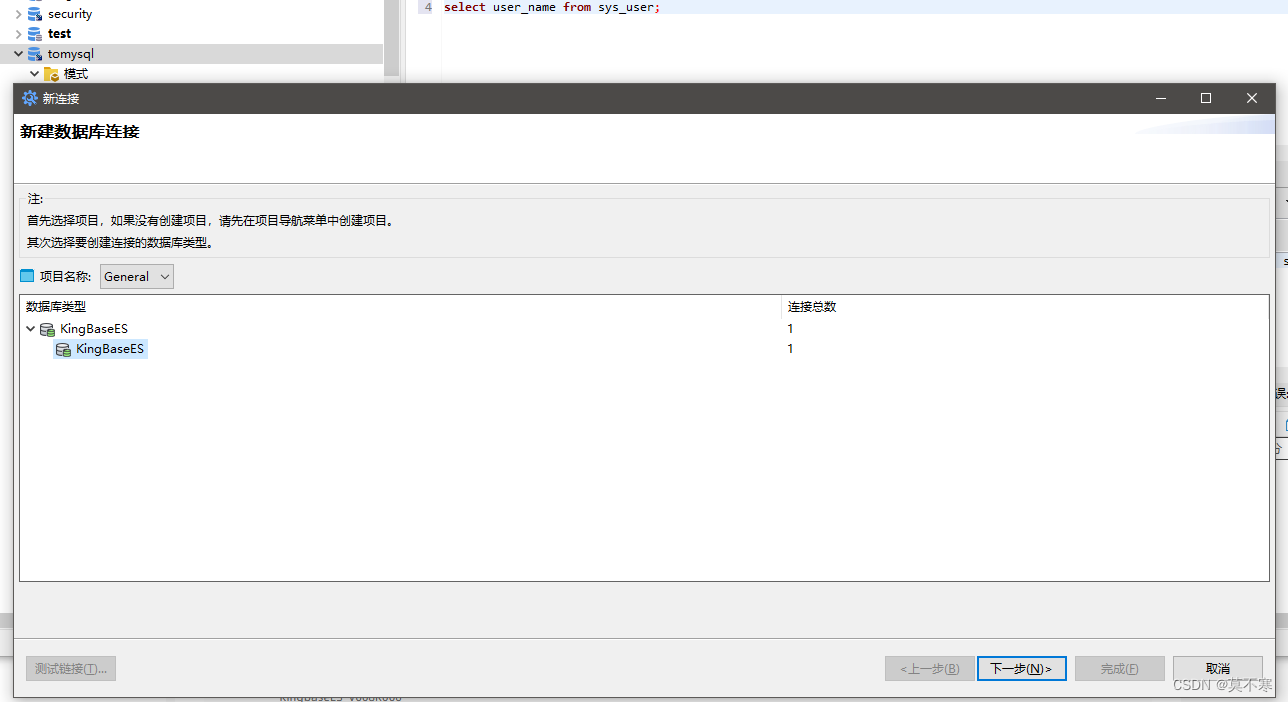The height and width of the screenshot is (702, 1288).
Task: Click line number 4 in SQL editor gutter
Action: tap(427, 7)
